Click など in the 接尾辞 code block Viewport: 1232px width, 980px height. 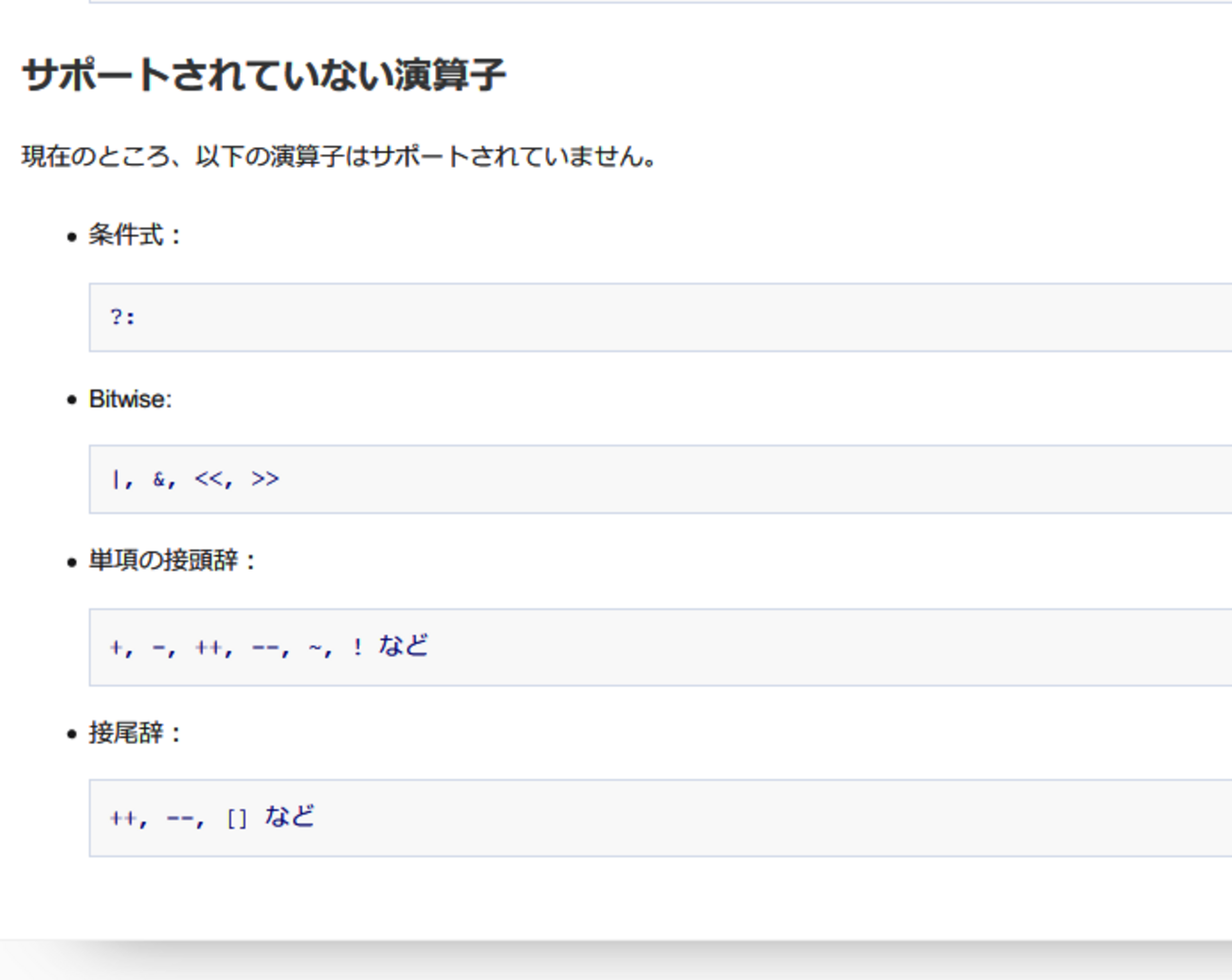(290, 817)
